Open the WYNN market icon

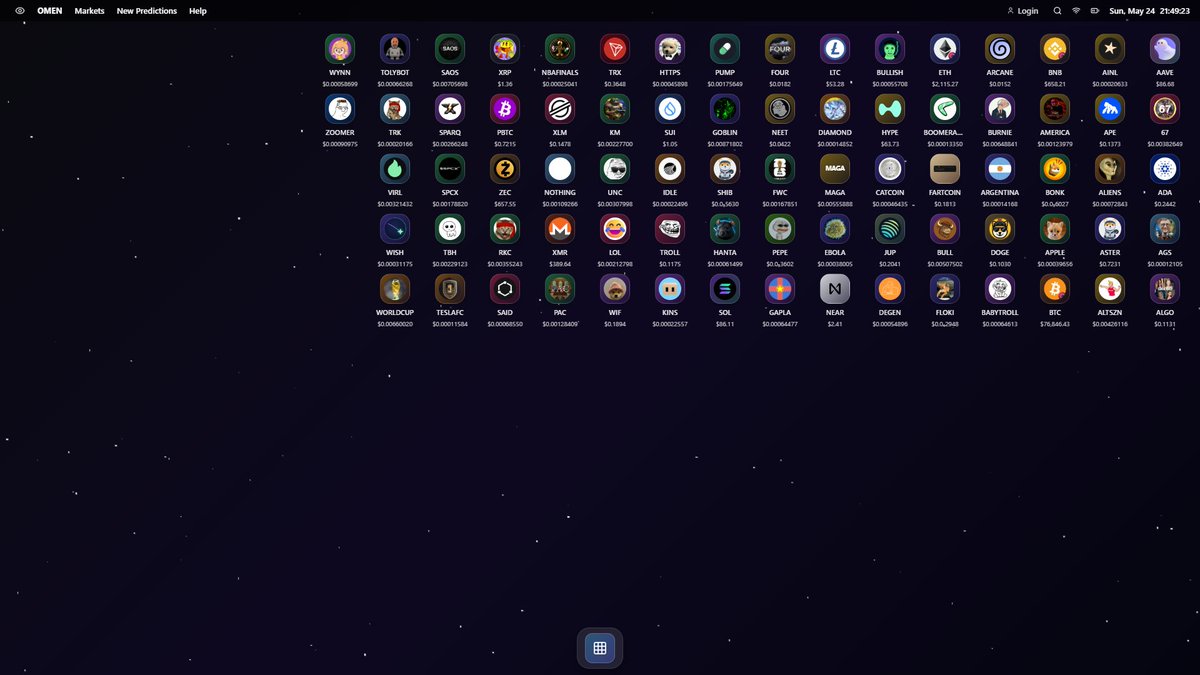(340, 48)
